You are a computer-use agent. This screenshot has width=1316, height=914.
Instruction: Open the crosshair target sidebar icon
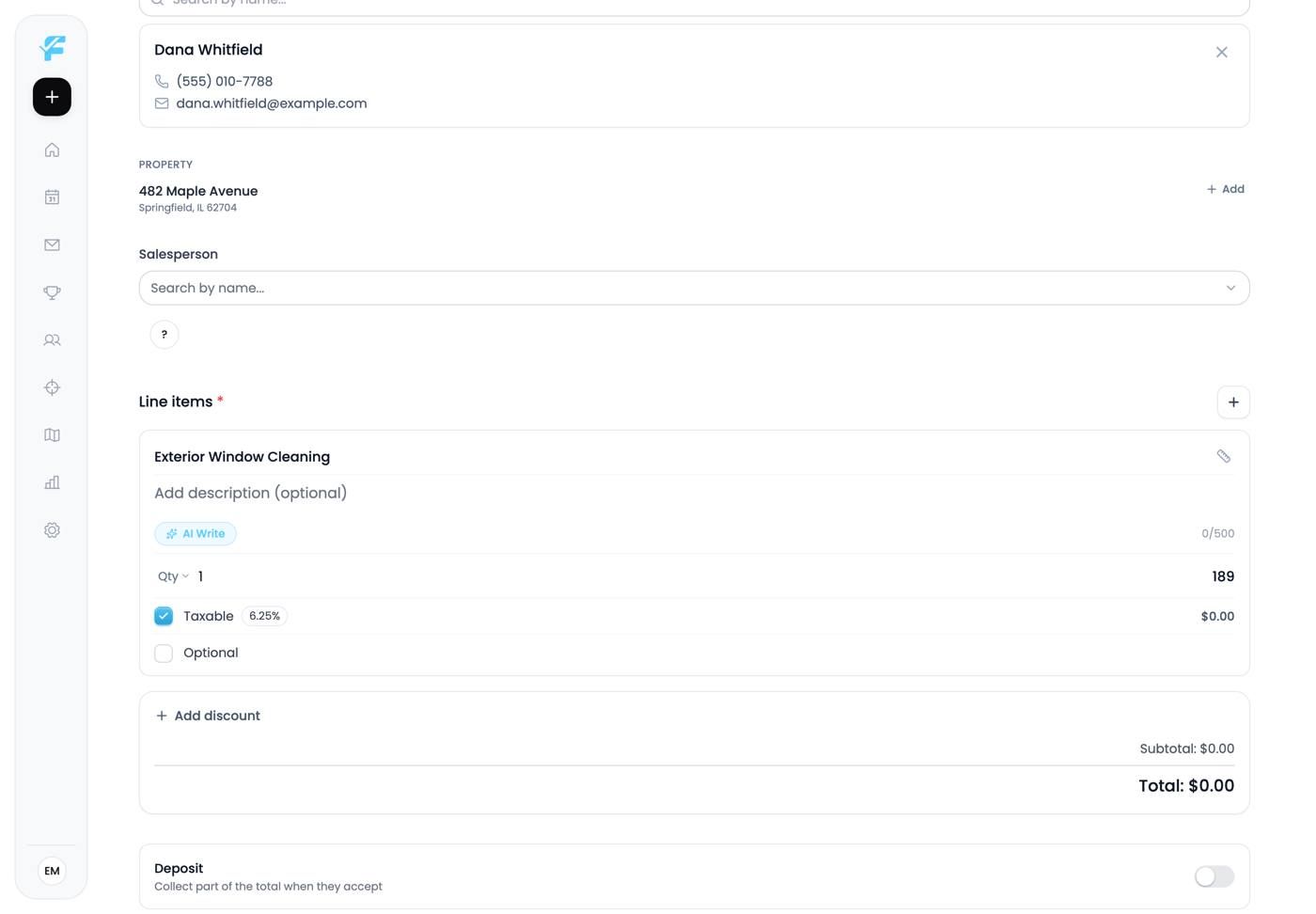coord(52,387)
